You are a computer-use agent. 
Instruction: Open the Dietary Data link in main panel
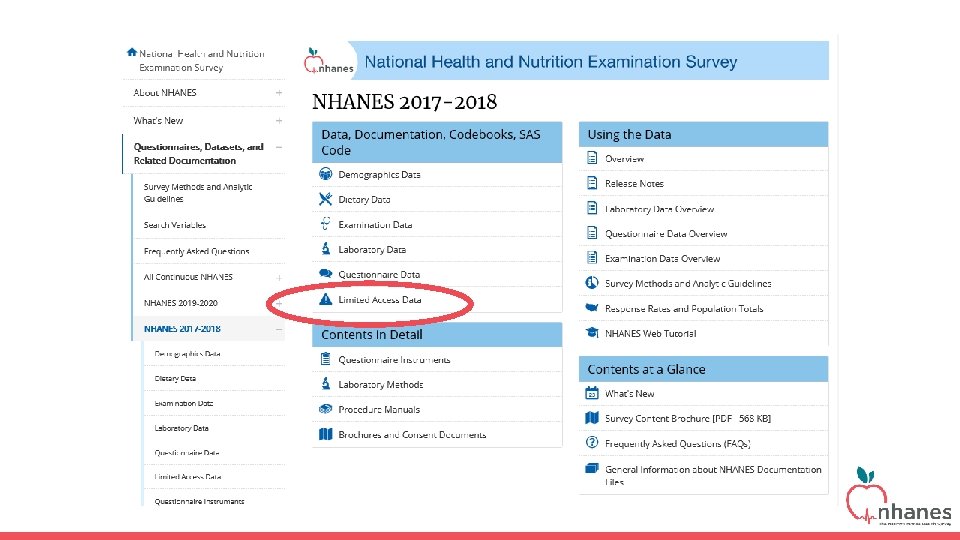click(x=364, y=200)
